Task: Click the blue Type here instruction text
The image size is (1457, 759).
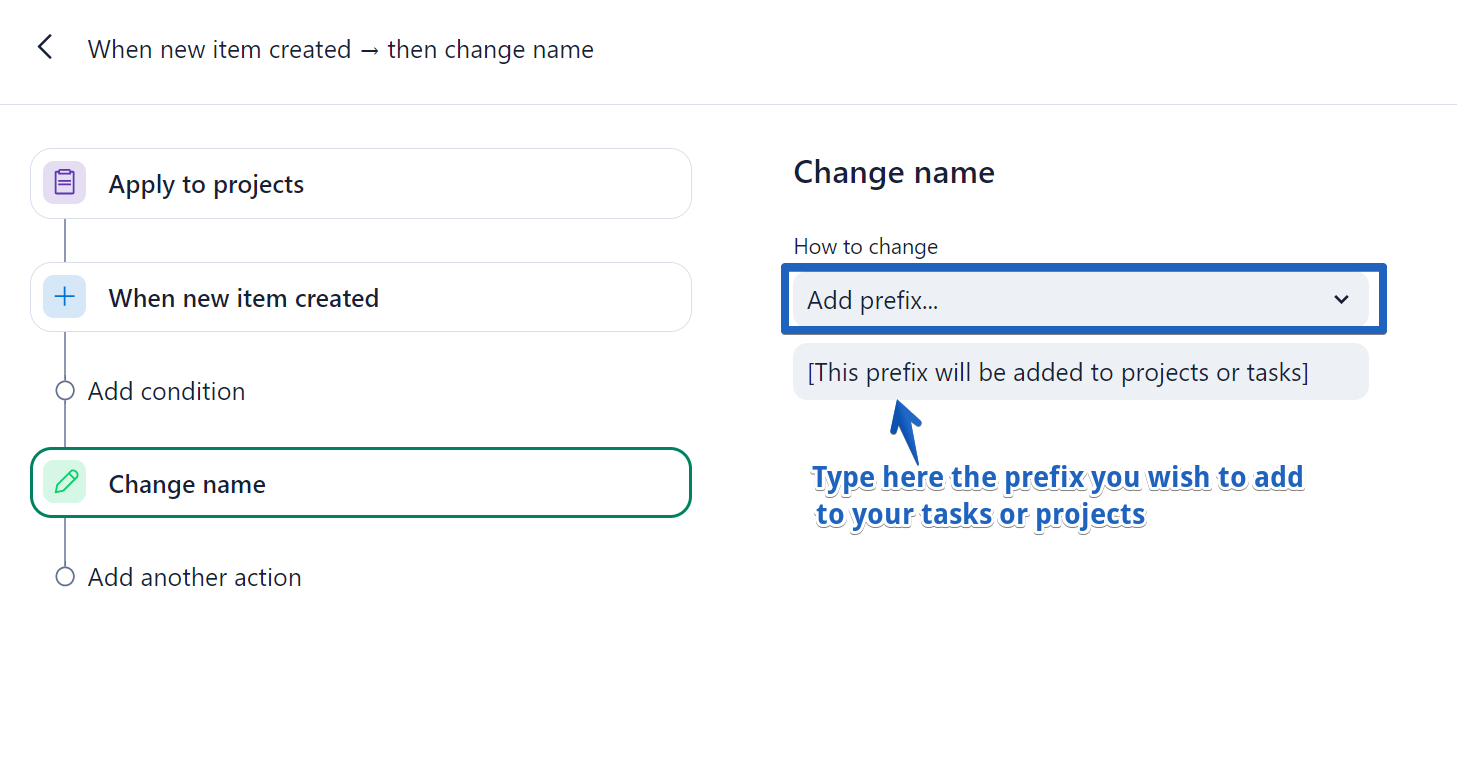Action: pyautogui.click(x=1057, y=477)
